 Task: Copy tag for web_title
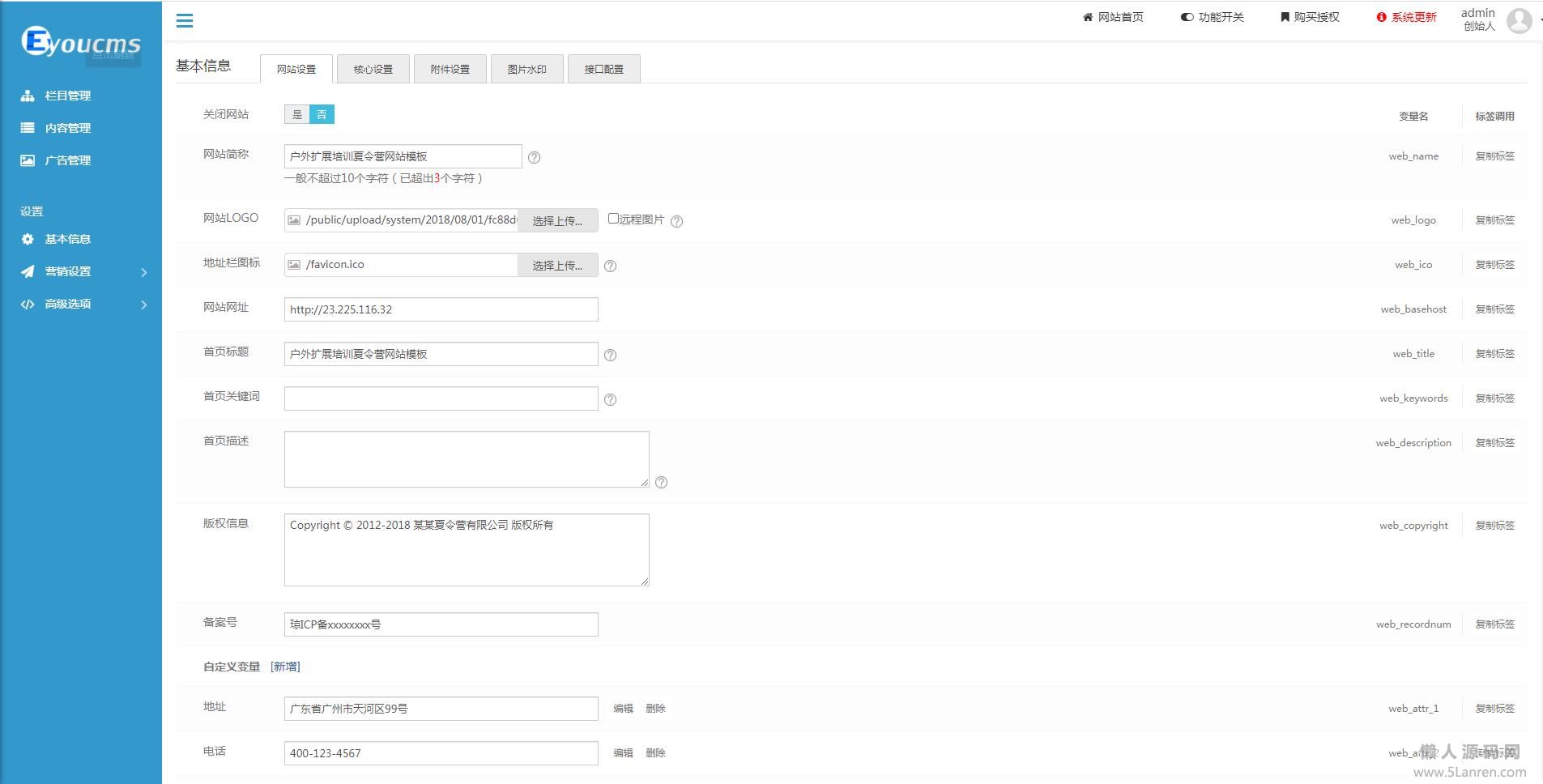click(1494, 354)
